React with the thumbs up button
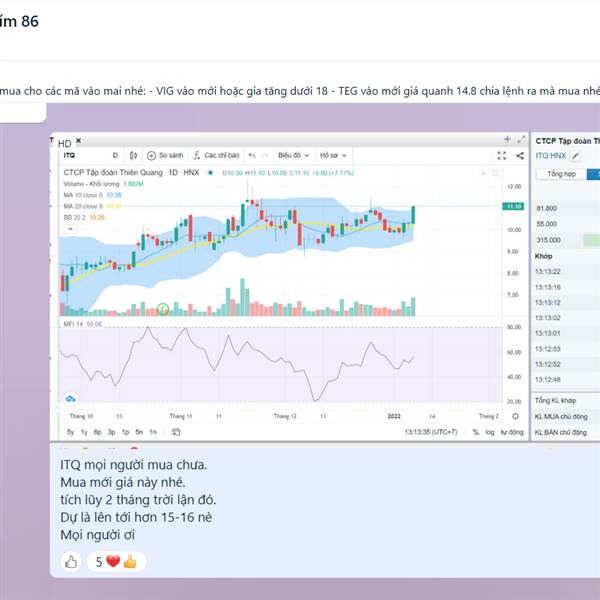The height and width of the screenshot is (600, 600). pyautogui.click(x=71, y=562)
